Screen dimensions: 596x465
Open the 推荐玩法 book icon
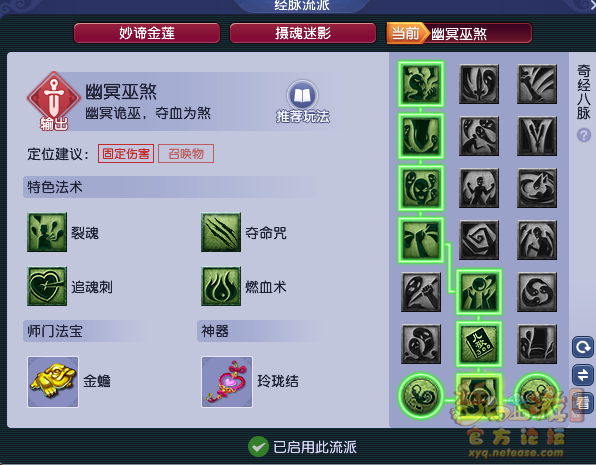click(x=302, y=95)
